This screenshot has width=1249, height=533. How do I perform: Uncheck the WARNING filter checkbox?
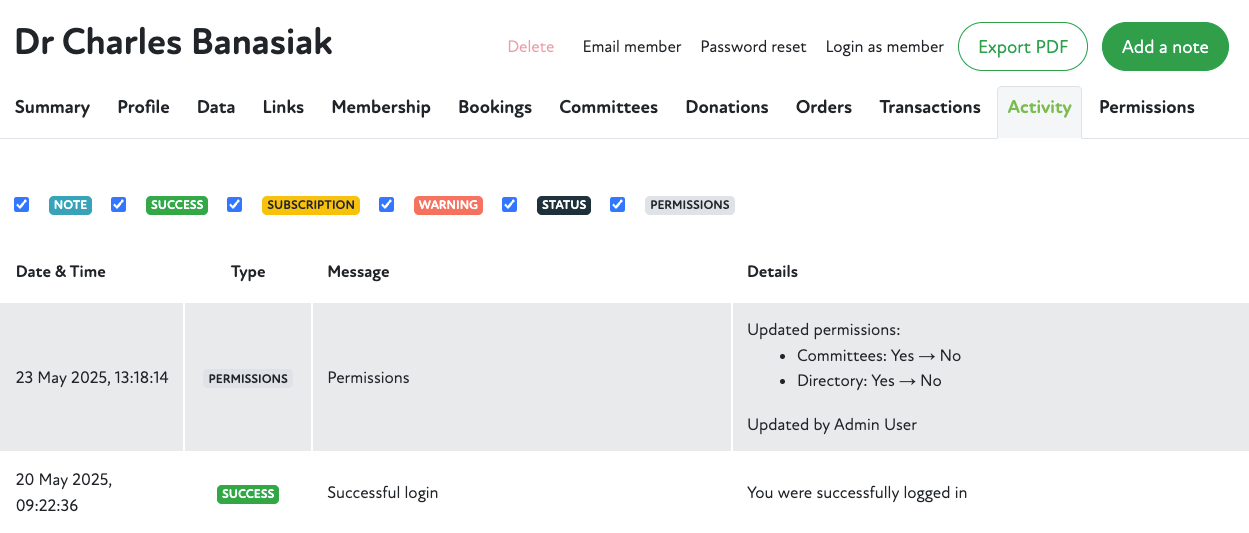click(387, 205)
